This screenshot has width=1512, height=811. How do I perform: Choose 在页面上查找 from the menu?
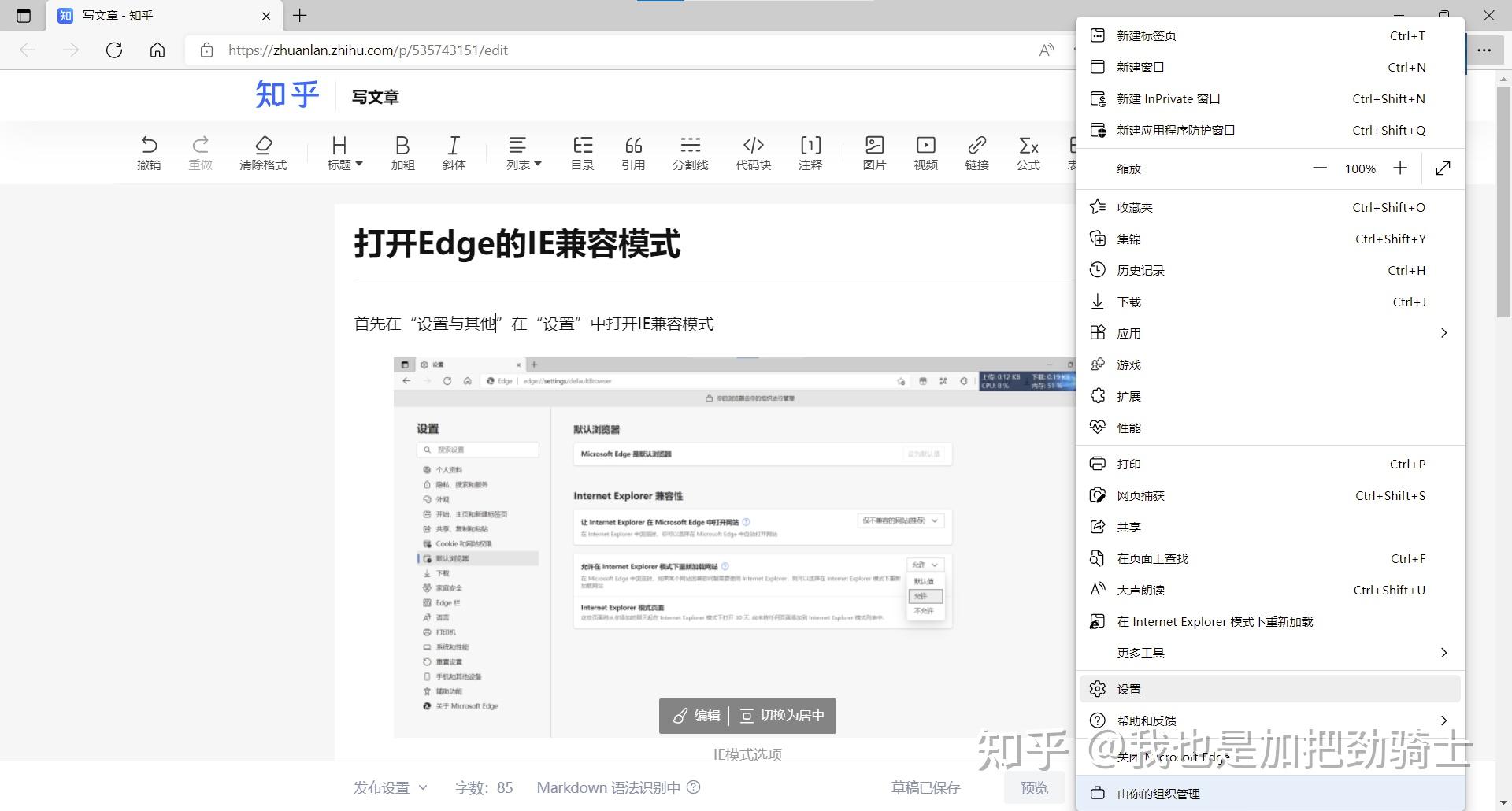(1269, 558)
